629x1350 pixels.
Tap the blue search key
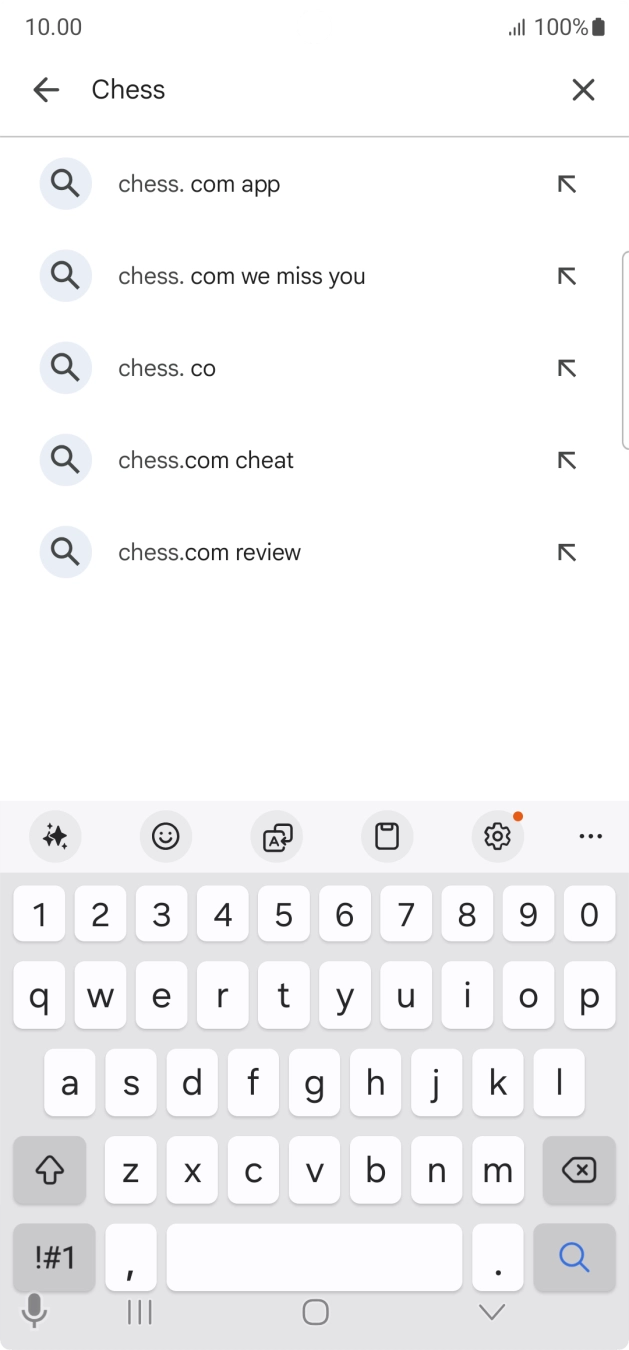click(x=575, y=1257)
